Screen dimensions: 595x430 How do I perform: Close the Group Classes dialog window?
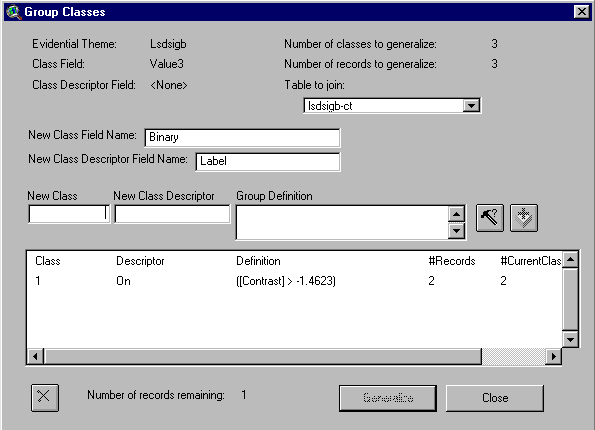click(581, 12)
